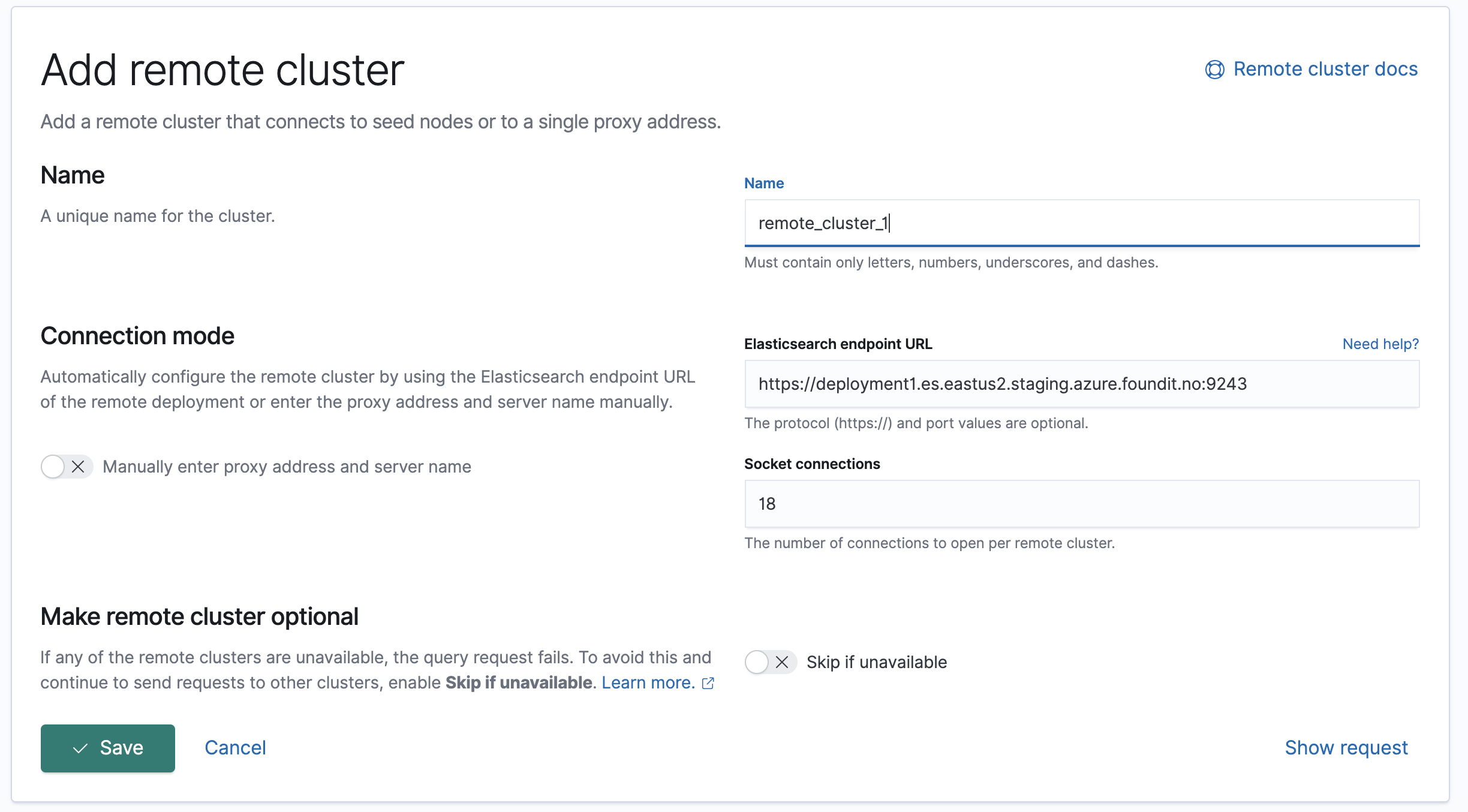Image resolution: width=1468 pixels, height=812 pixels.
Task: Click the Add remote cluster heading
Action: click(222, 71)
